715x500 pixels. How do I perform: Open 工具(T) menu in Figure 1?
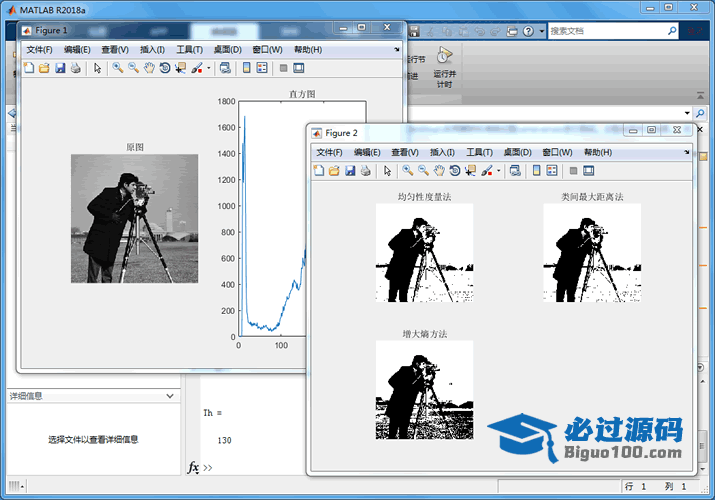pyautogui.click(x=190, y=50)
